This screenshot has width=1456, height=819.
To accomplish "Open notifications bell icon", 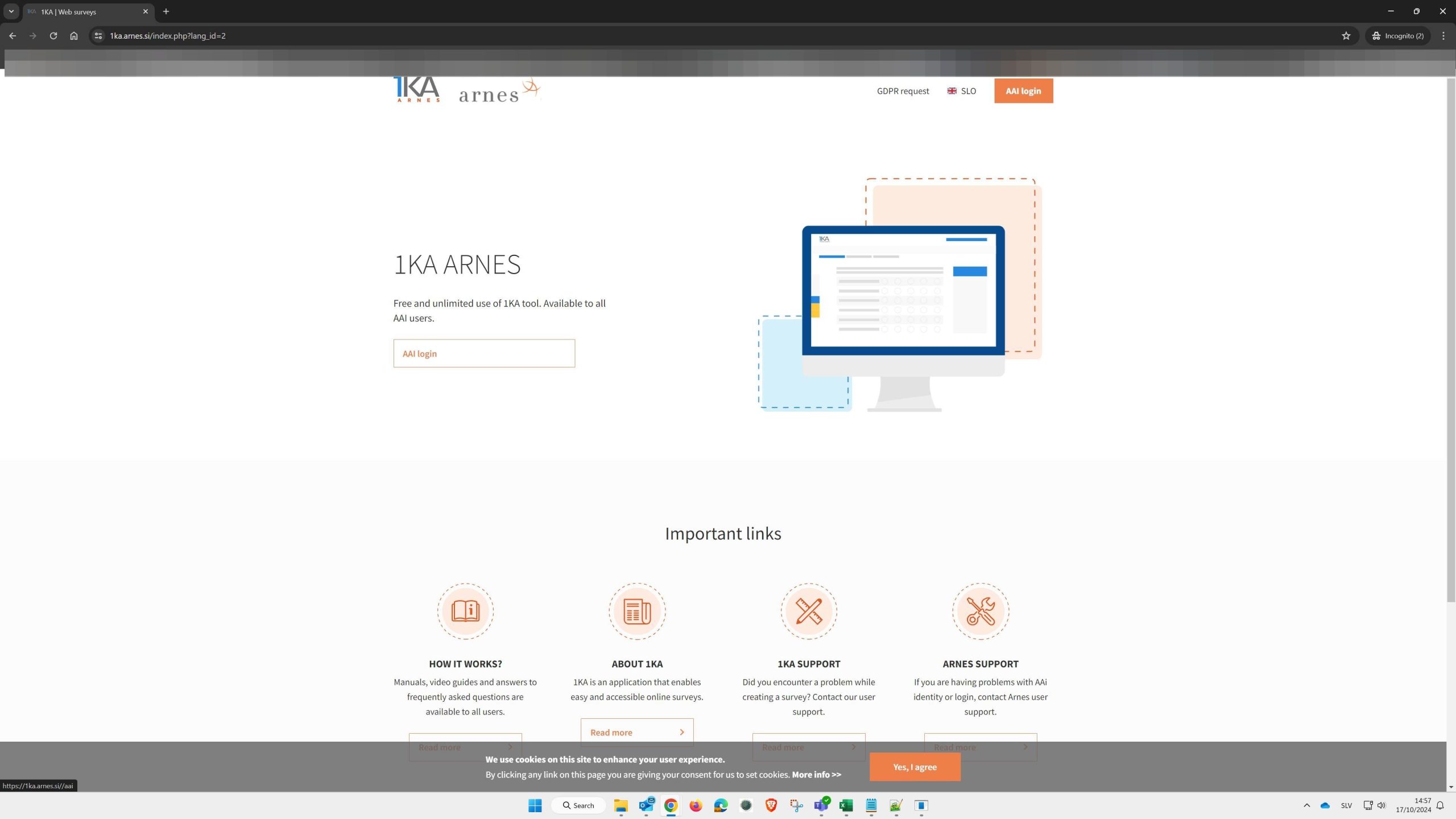I will (x=1440, y=805).
